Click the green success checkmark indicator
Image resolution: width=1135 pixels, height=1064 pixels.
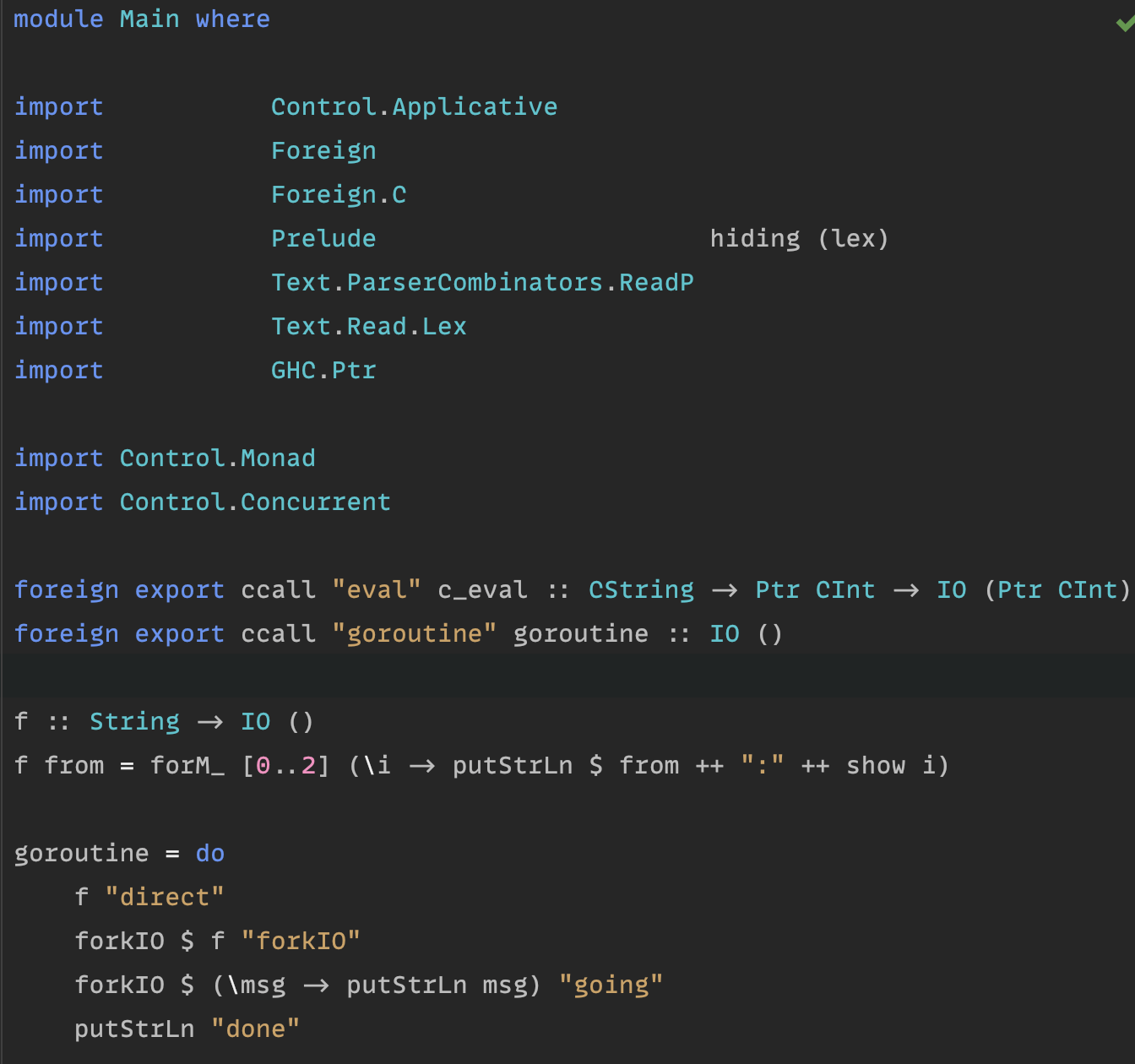[x=1123, y=24]
